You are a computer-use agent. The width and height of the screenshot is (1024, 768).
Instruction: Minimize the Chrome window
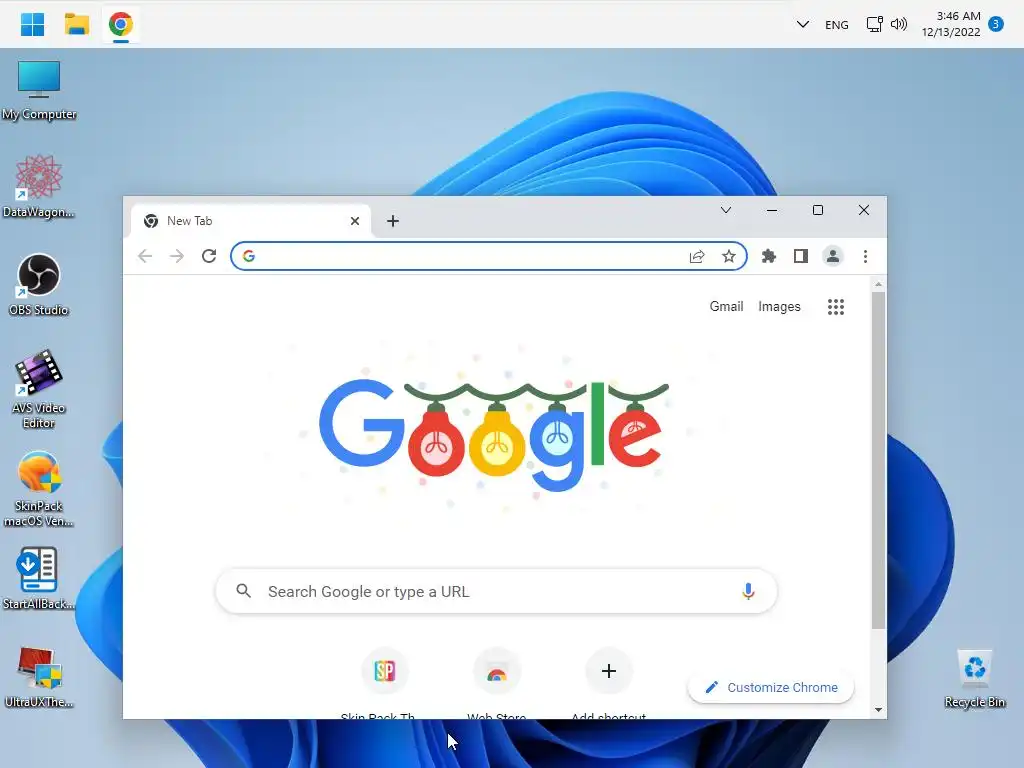click(772, 210)
